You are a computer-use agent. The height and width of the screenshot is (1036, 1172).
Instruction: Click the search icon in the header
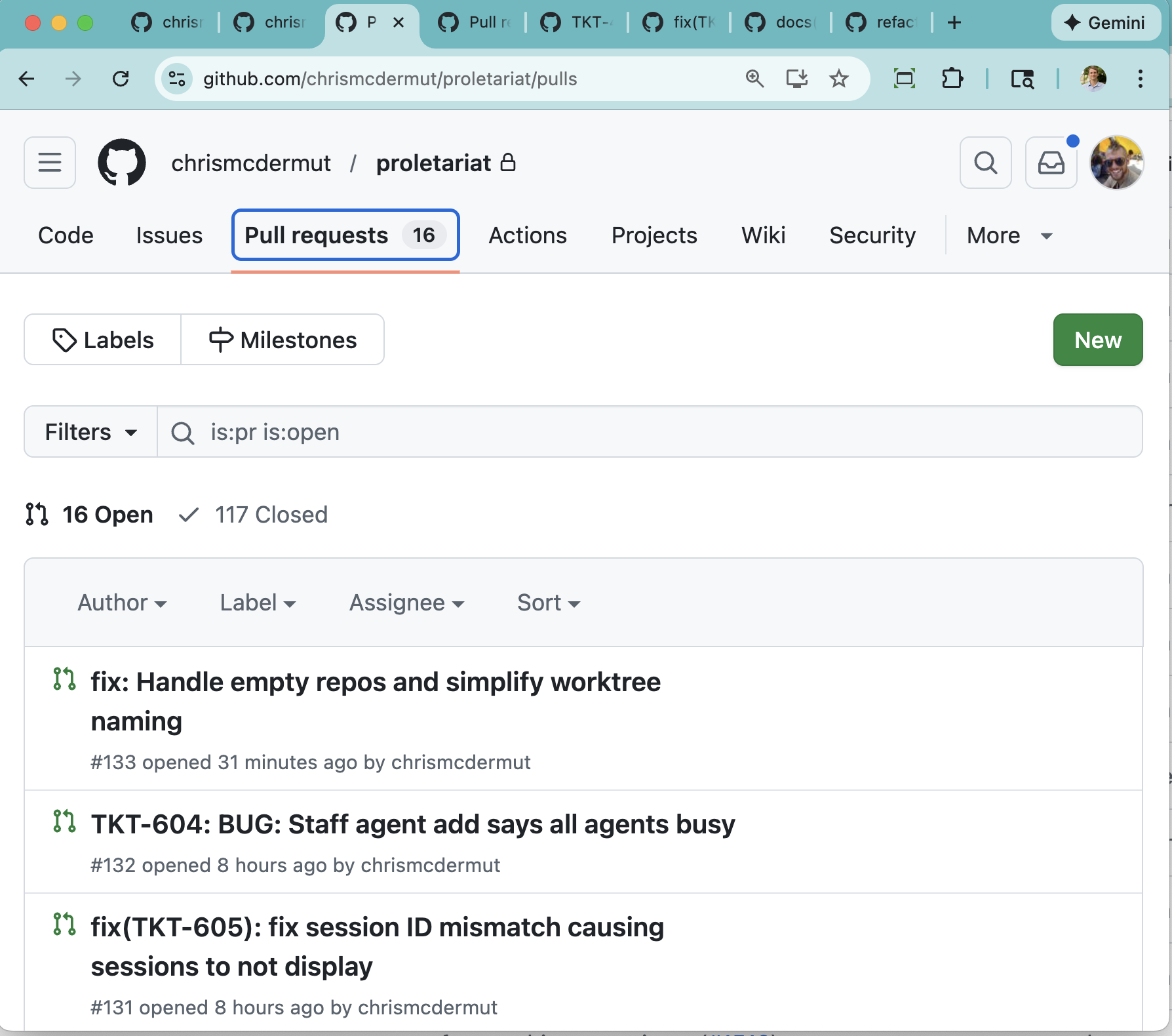(x=986, y=163)
